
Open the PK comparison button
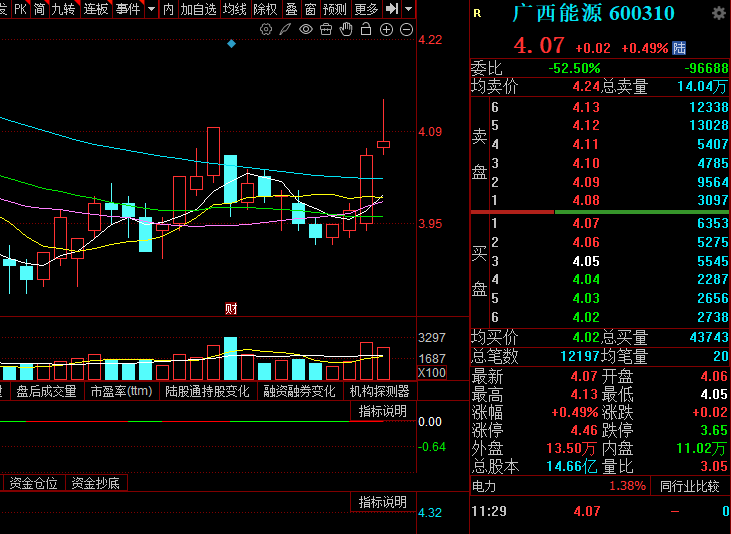pos(20,8)
